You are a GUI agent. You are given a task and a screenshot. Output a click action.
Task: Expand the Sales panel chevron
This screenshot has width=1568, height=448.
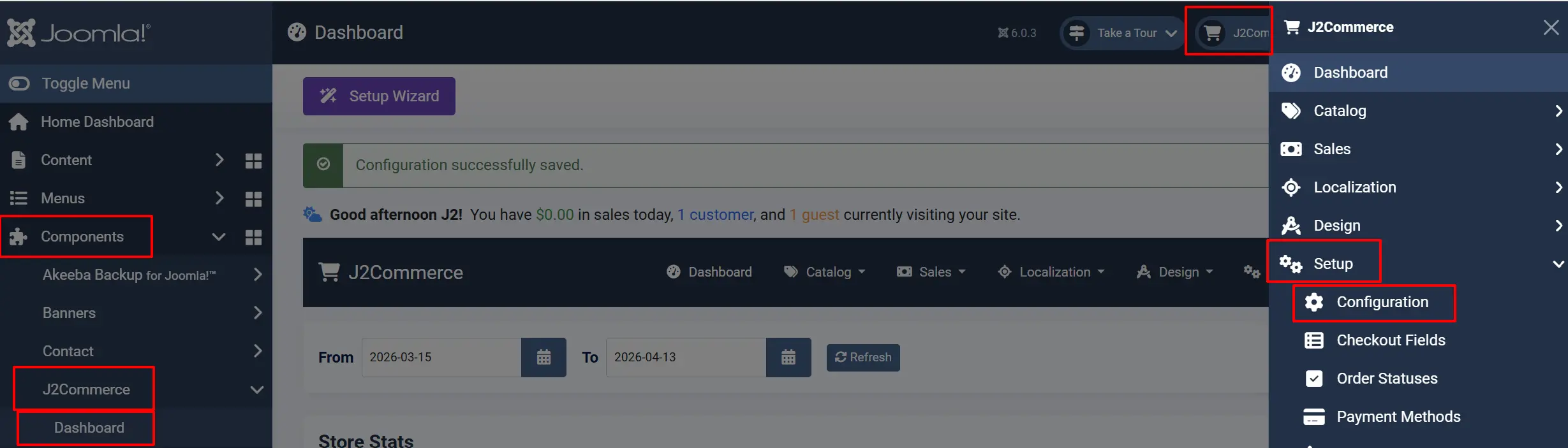tap(1558, 149)
